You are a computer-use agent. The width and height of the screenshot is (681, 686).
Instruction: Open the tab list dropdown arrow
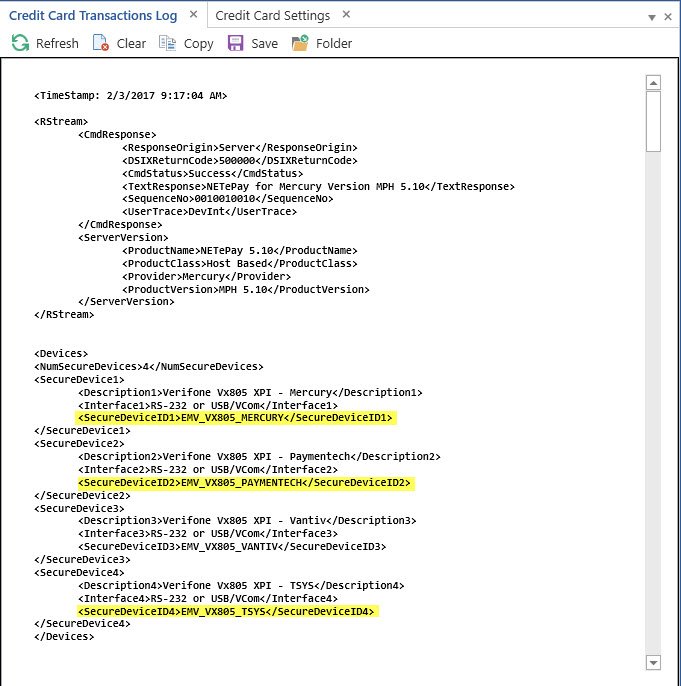point(652,17)
